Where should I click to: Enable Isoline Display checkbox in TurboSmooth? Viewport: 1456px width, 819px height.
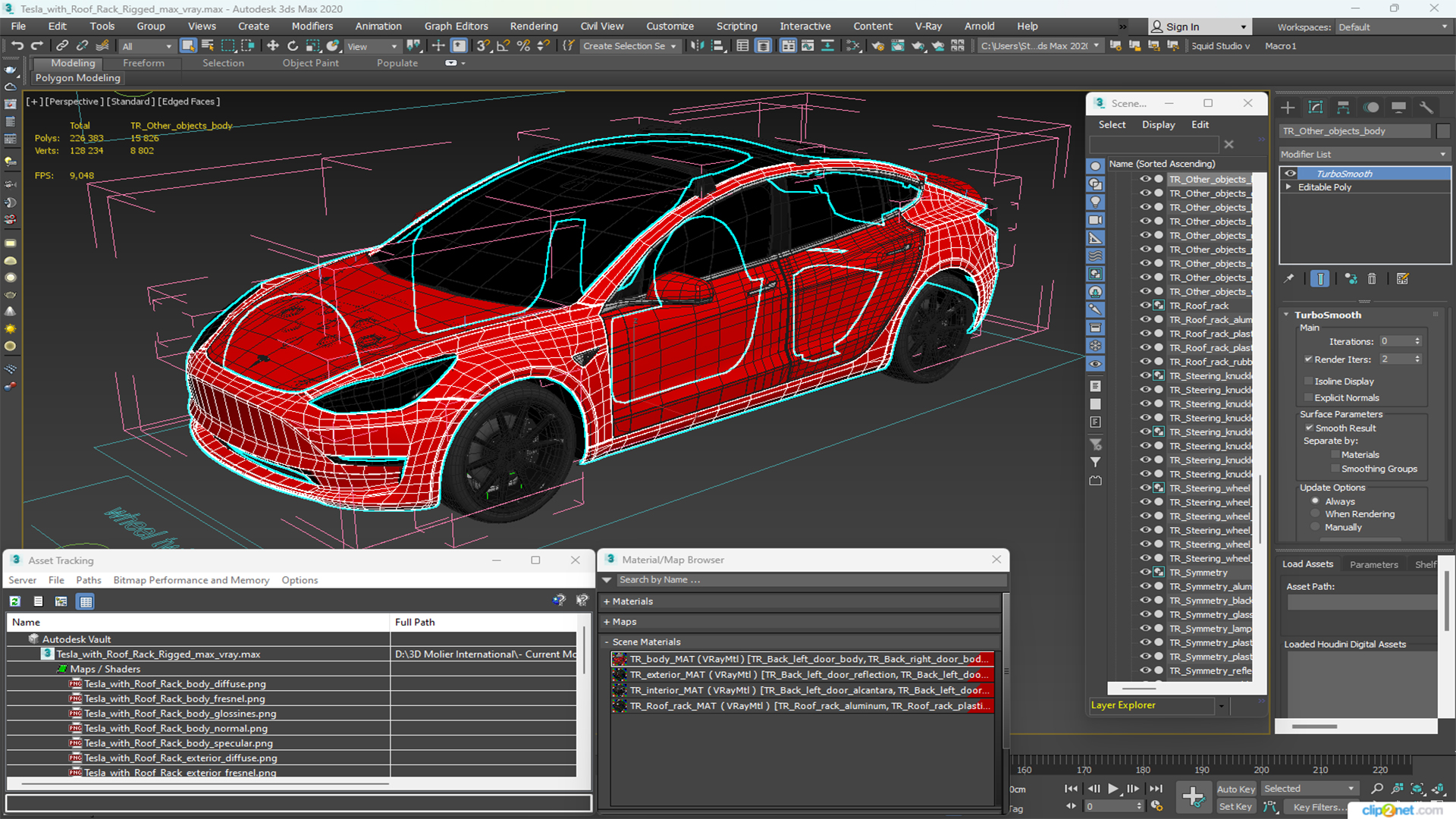(x=1308, y=381)
